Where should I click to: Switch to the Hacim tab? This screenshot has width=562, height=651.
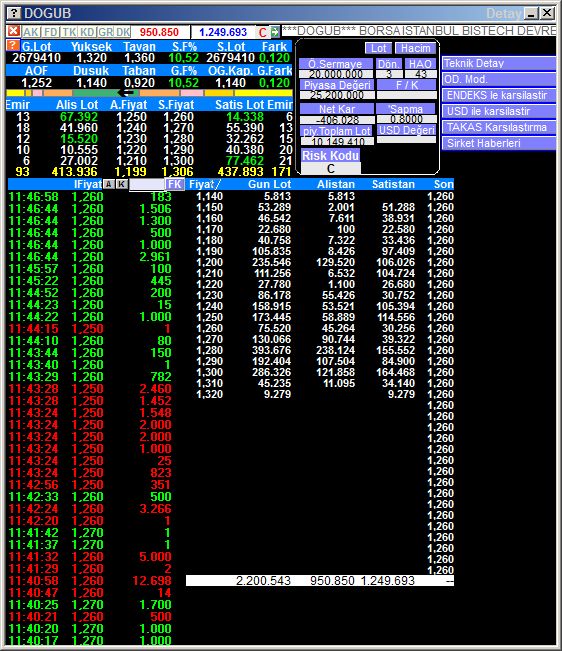click(415, 48)
